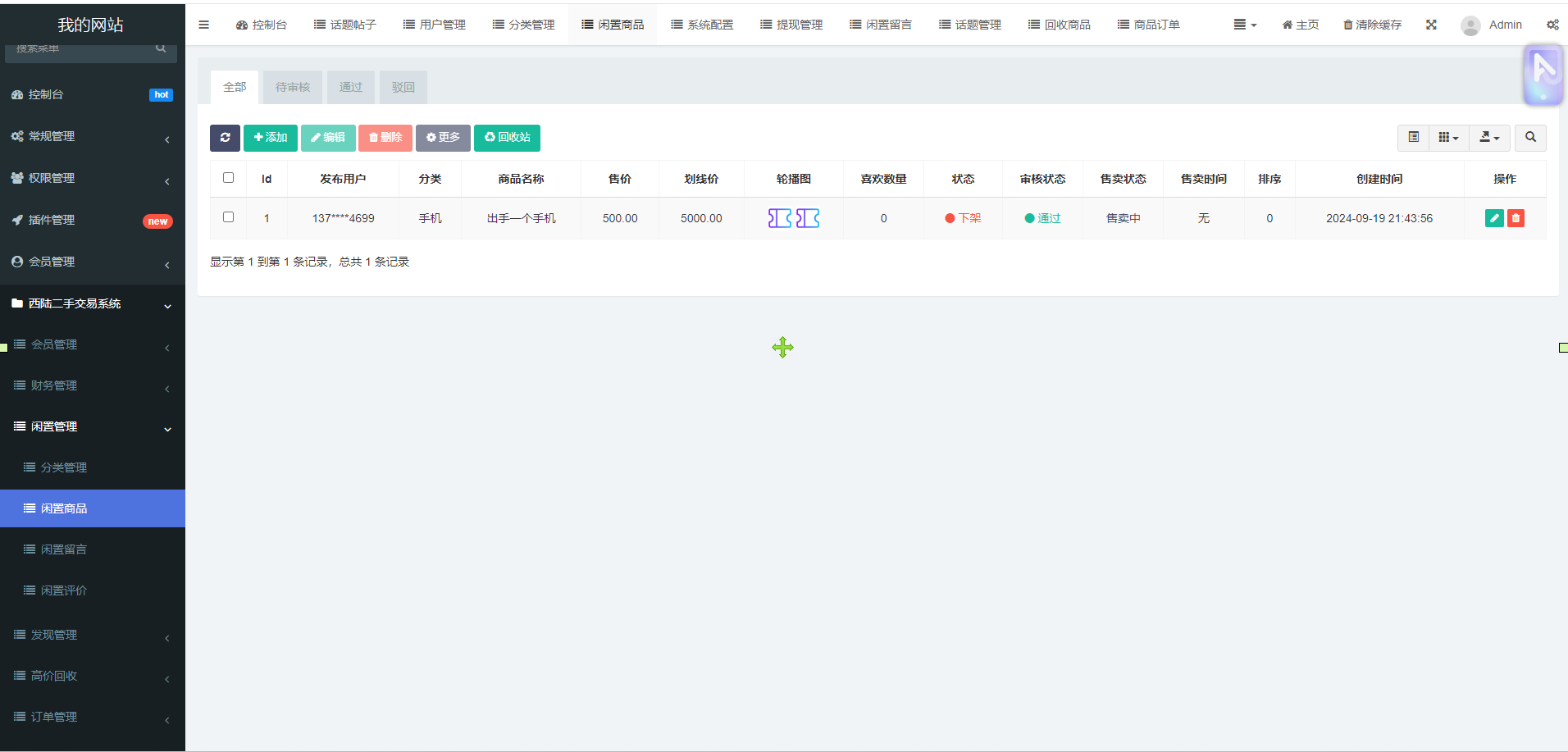Viewport: 1568px width, 752px height.
Task: Click the first carousel image thumbnail
Action: coord(780,218)
